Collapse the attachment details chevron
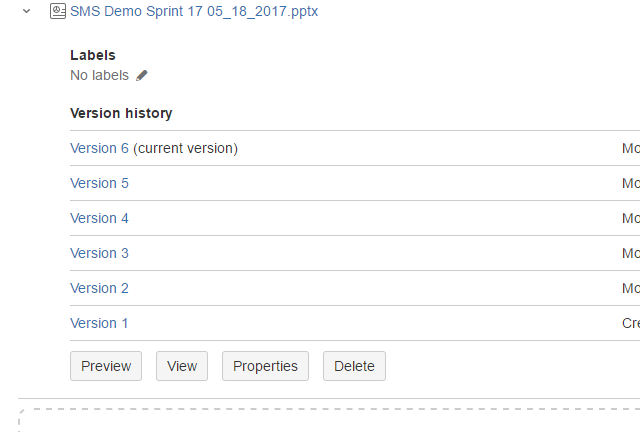Image resolution: width=640 pixels, height=432 pixels. pos(27,11)
